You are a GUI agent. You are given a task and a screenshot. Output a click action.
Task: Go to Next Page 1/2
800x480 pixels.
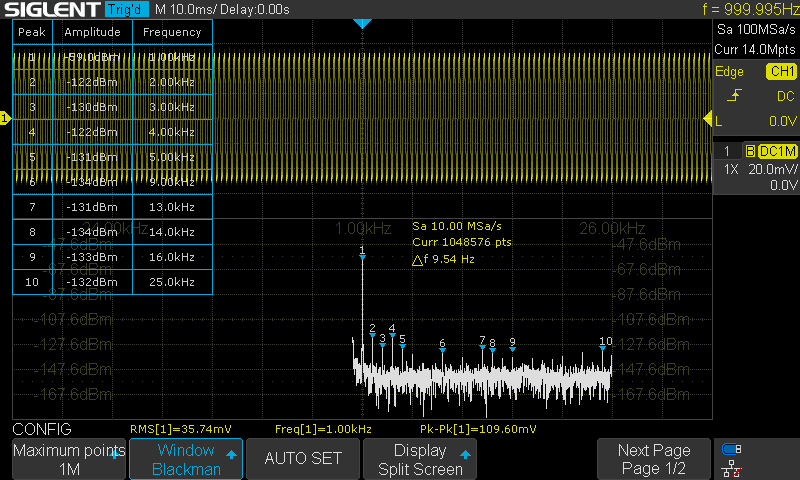click(x=654, y=459)
